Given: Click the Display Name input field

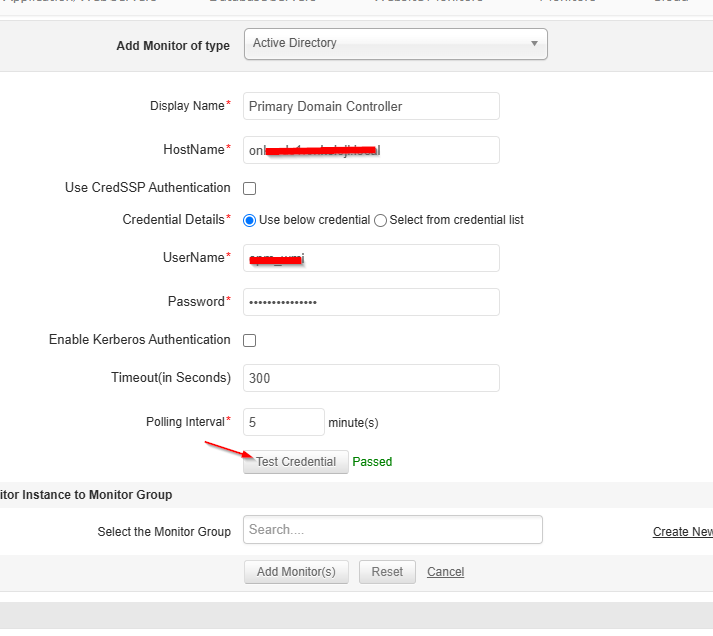Looking at the screenshot, I should 371,106.
